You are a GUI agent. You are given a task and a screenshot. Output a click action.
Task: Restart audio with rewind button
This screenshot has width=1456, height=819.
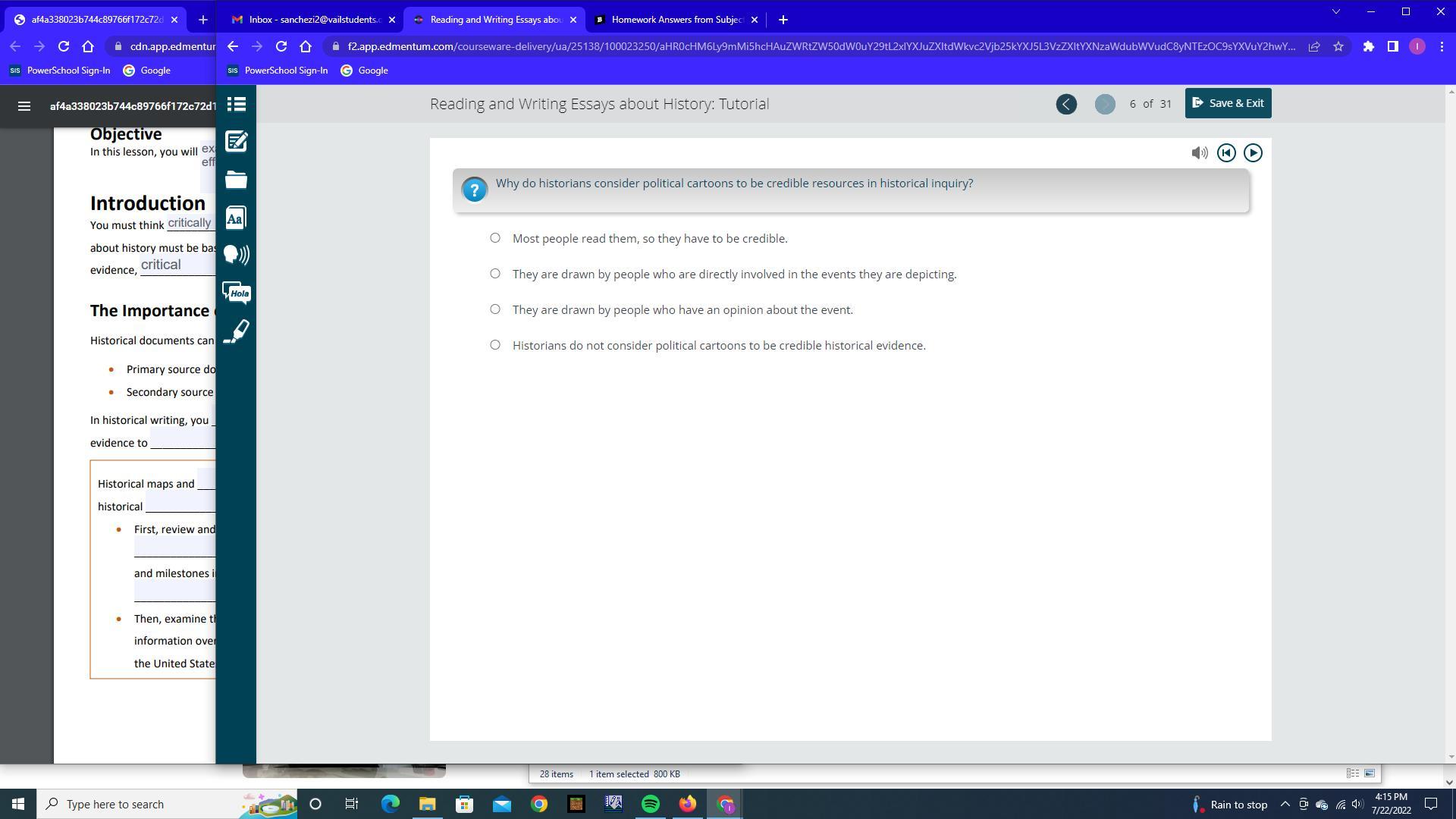tap(1226, 153)
